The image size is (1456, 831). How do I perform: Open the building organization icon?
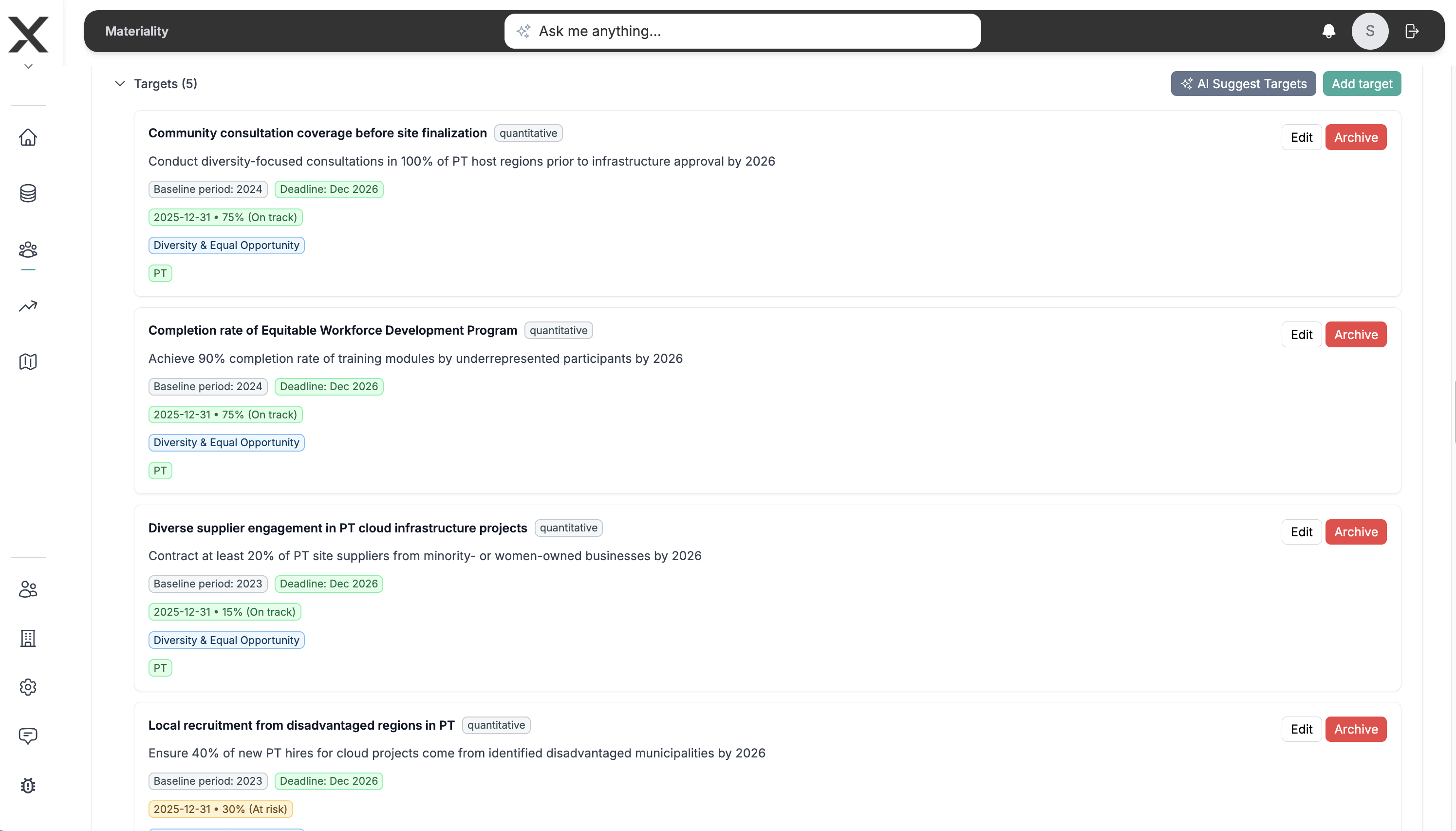[28, 638]
